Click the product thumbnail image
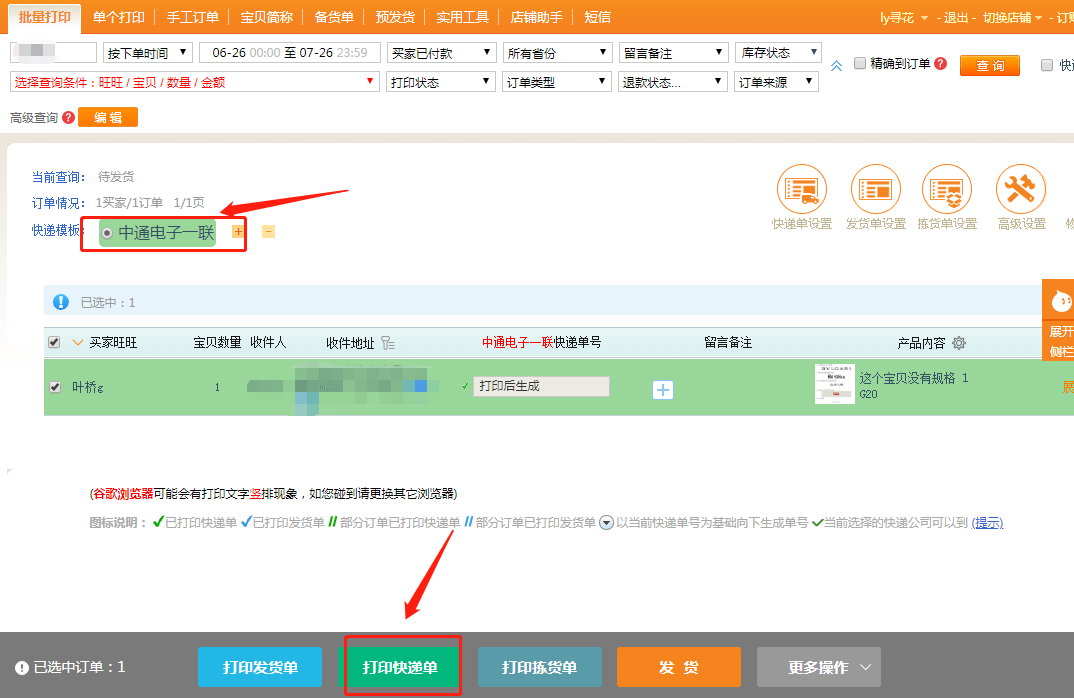1074x698 pixels. click(x=834, y=384)
